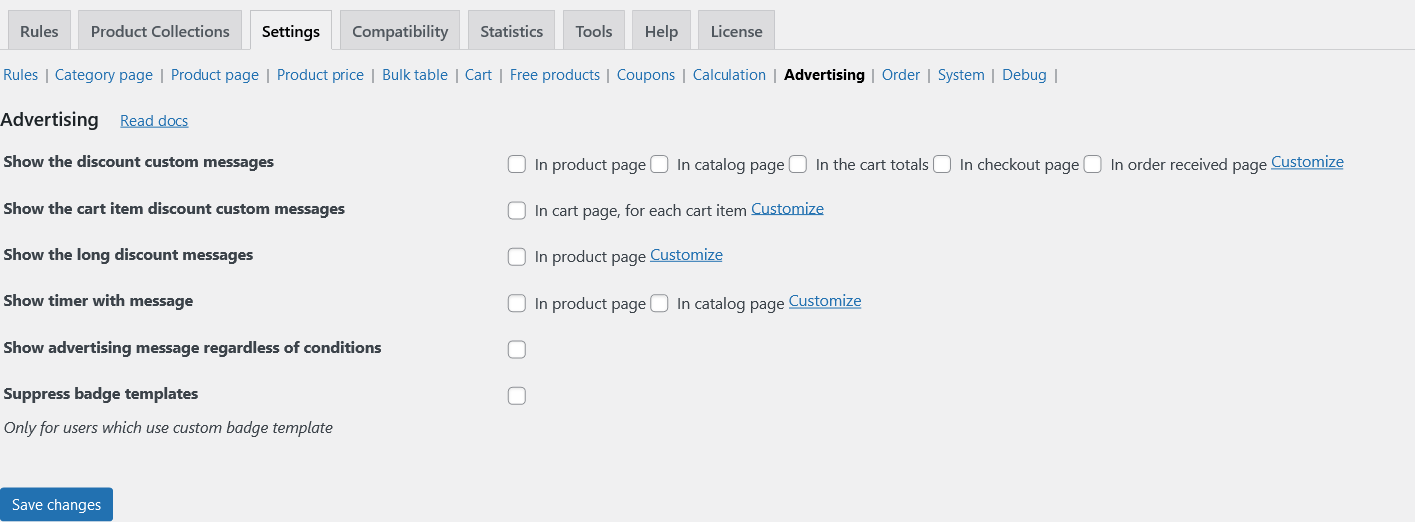Check 'In checkout page' option
Viewport: 1424px width, 524px height.
coord(942,164)
